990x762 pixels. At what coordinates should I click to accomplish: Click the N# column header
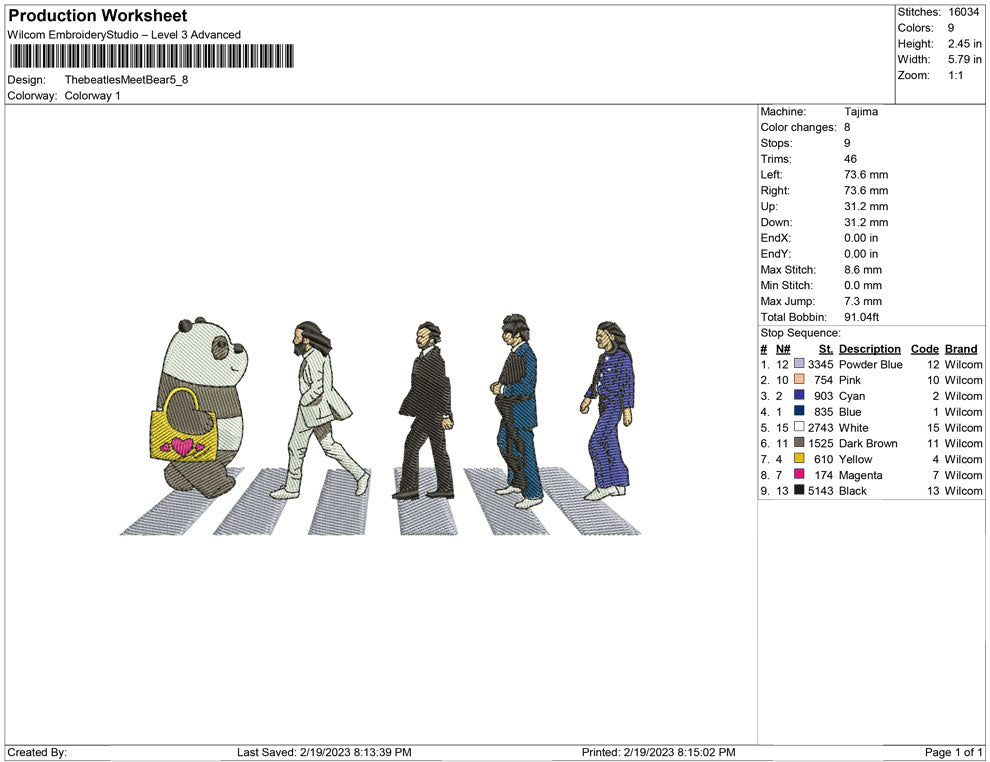pyautogui.click(x=783, y=348)
